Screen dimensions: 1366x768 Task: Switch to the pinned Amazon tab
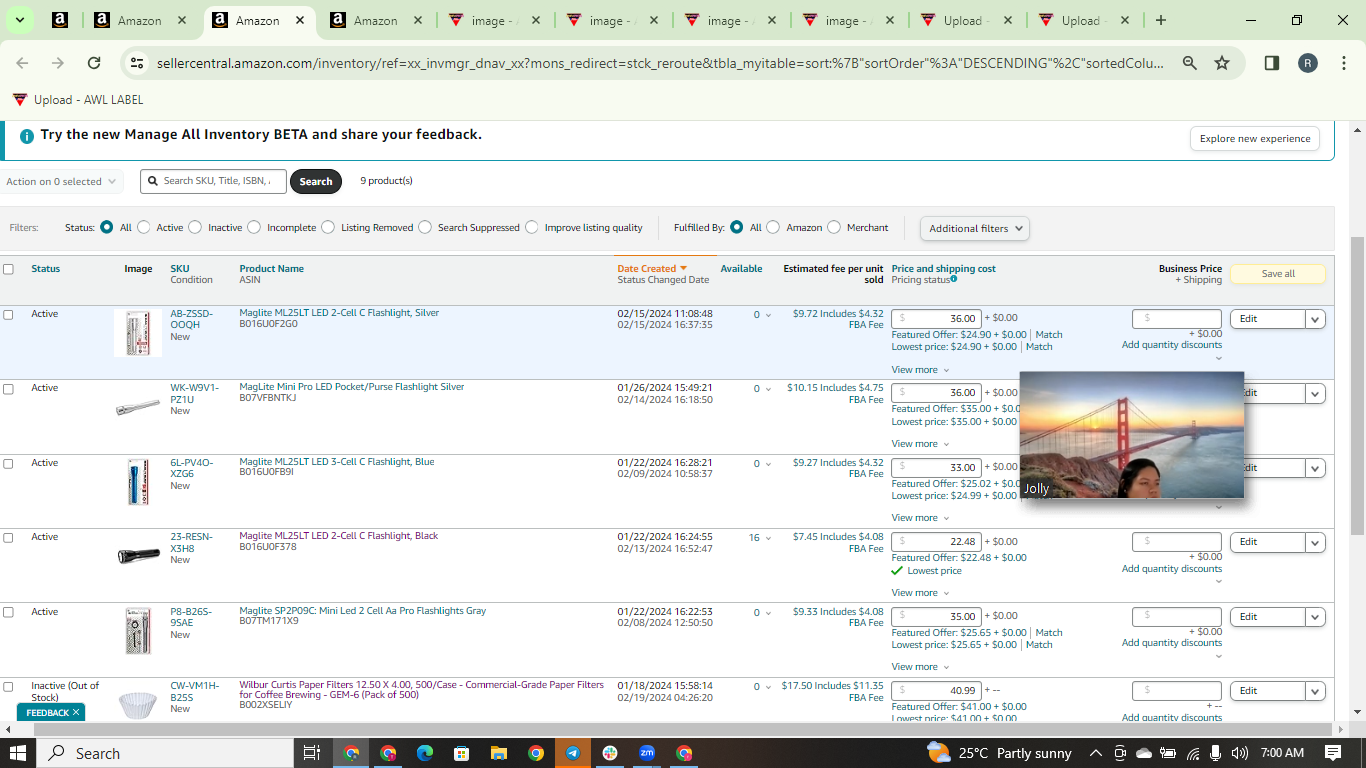(x=60, y=20)
